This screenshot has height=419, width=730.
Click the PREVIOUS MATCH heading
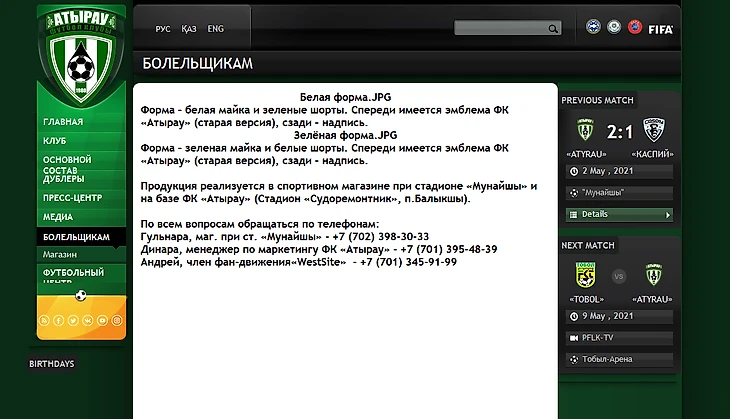pyautogui.click(x=597, y=101)
